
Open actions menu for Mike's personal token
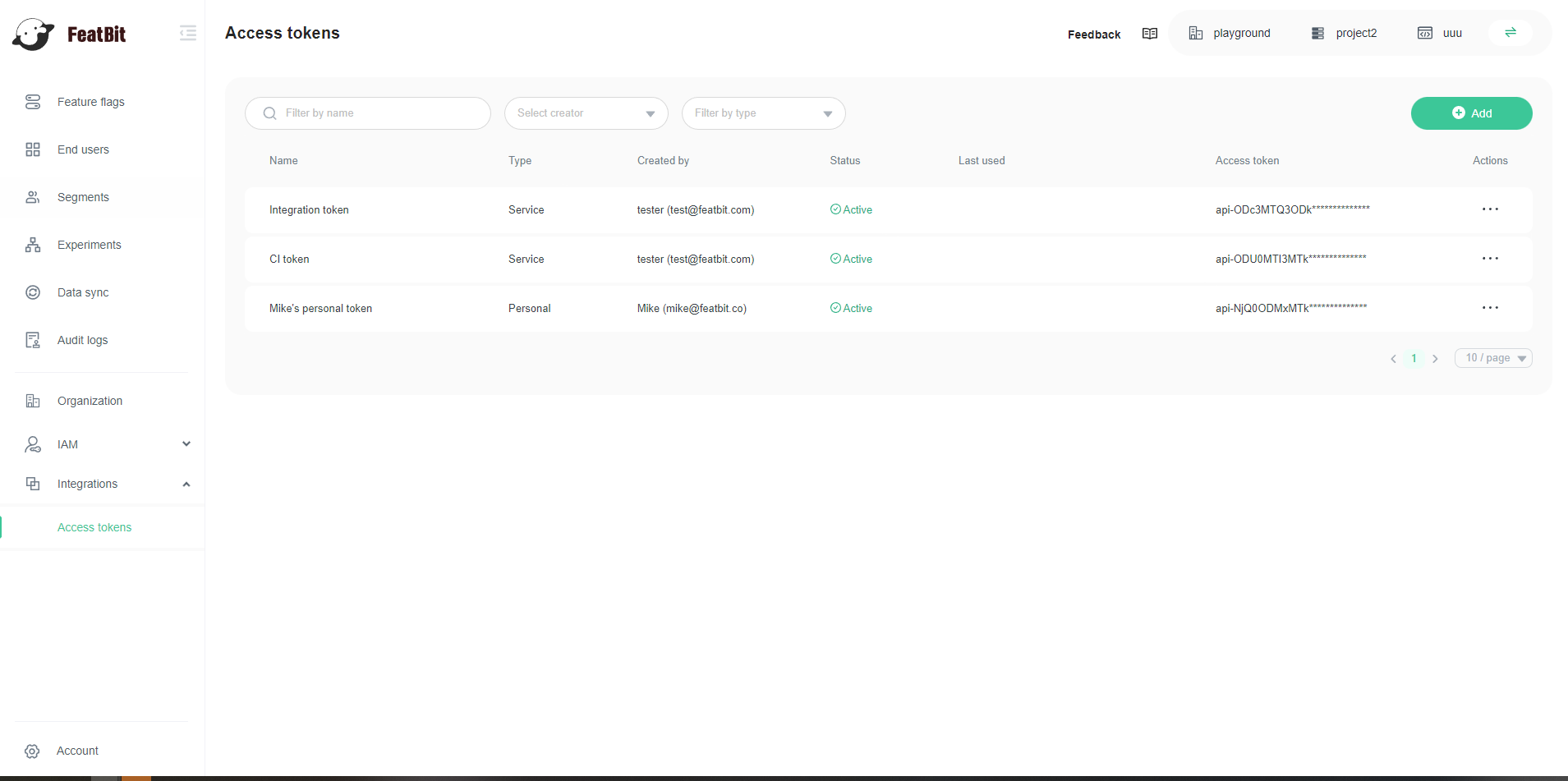1490,308
